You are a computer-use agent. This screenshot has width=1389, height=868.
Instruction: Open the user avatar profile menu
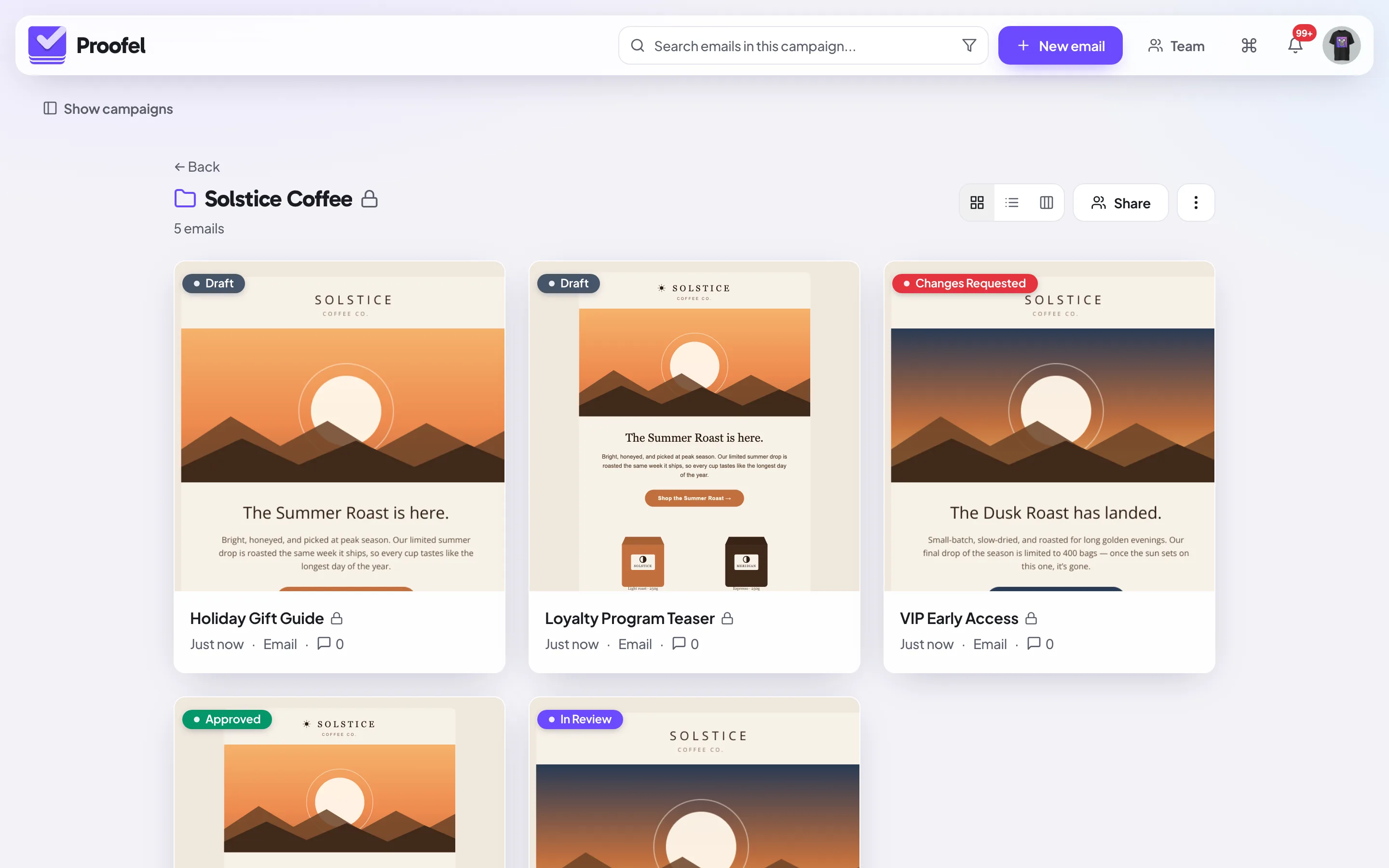1341,45
